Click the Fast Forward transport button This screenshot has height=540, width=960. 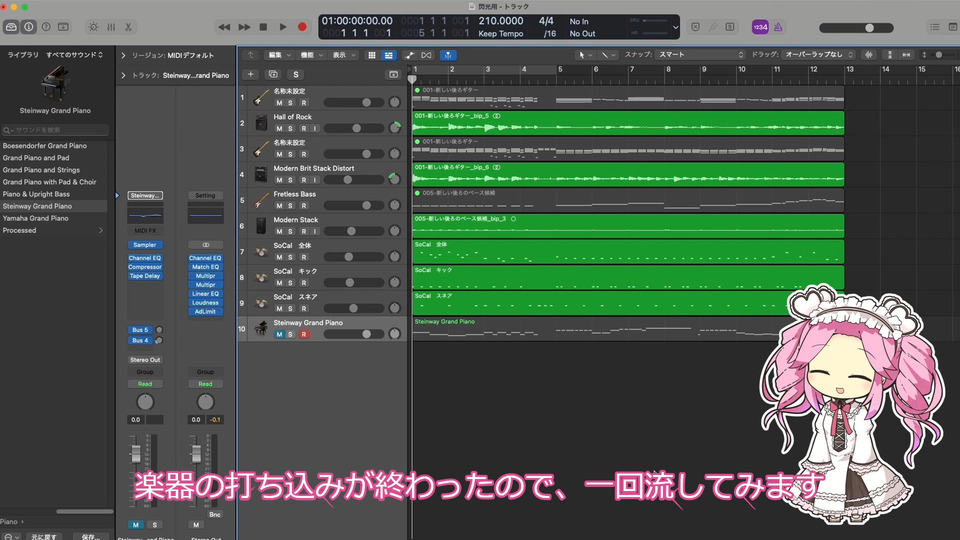244,27
